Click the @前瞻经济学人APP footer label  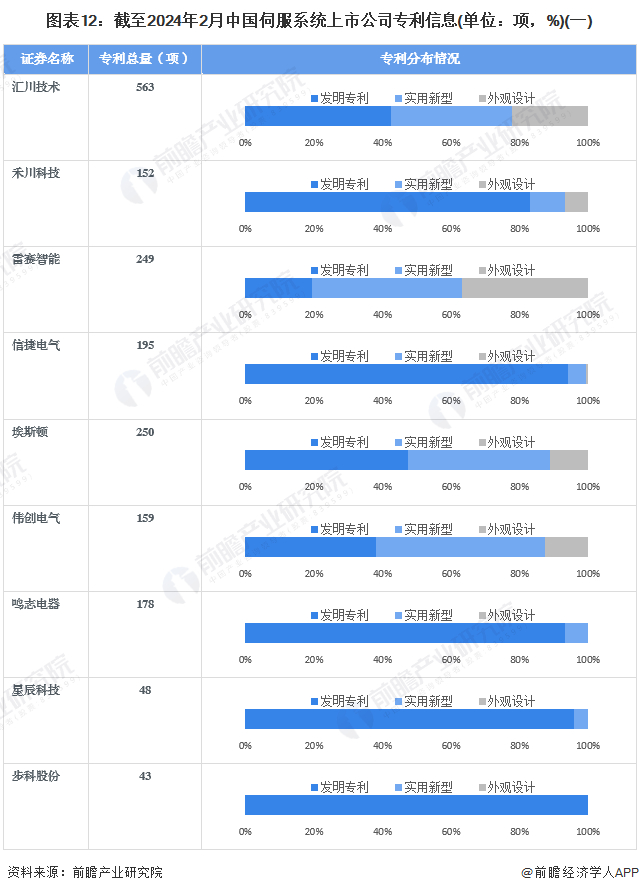pos(578,872)
